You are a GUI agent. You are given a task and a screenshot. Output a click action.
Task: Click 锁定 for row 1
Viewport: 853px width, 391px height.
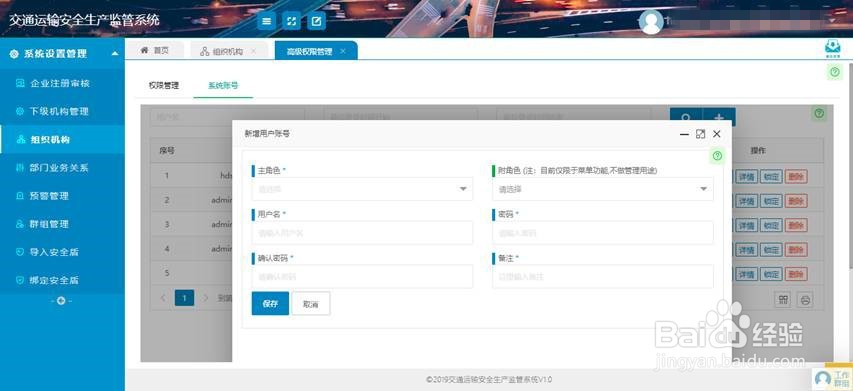tap(770, 177)
